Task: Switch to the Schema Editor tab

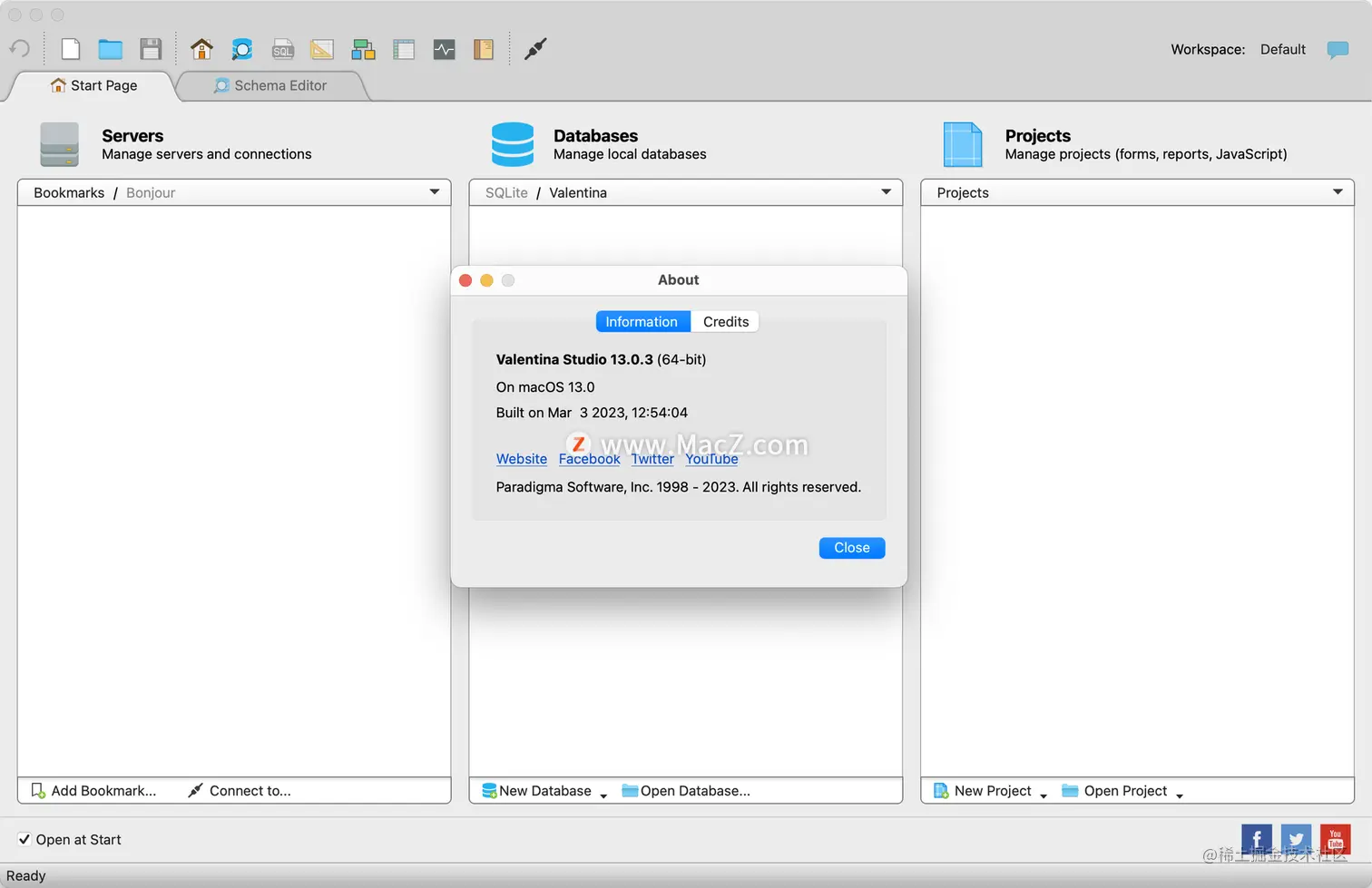Action: 270,85
